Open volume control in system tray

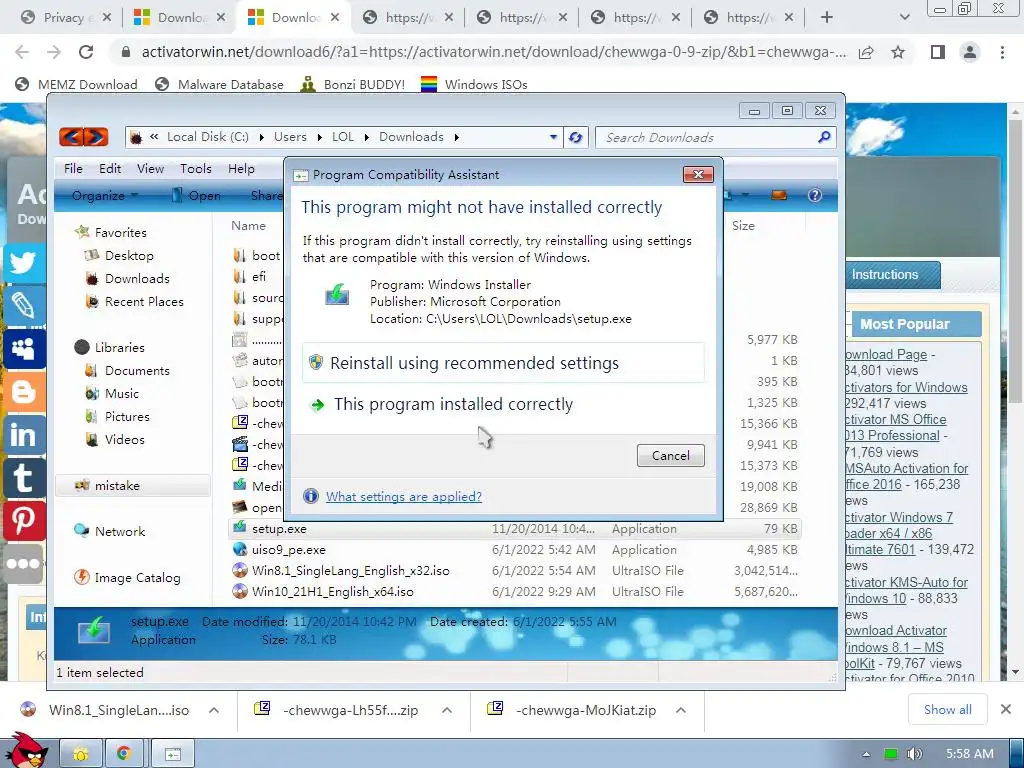pyautogui.click(x=915, y=754)
